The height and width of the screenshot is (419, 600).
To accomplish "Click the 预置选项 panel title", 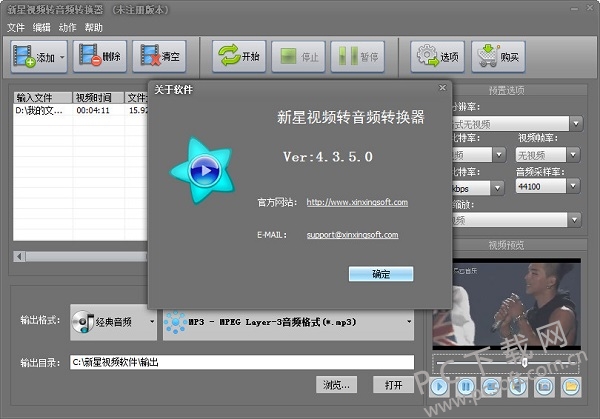I will click(507, 91).
